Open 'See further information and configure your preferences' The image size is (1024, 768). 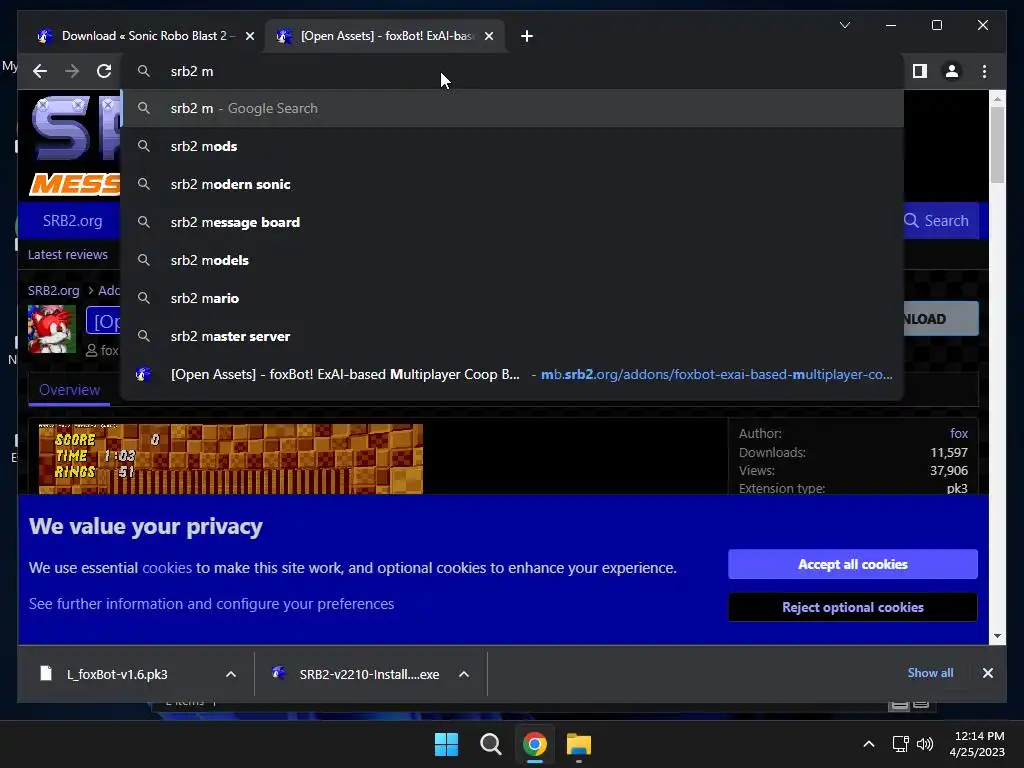pos(212,604)
